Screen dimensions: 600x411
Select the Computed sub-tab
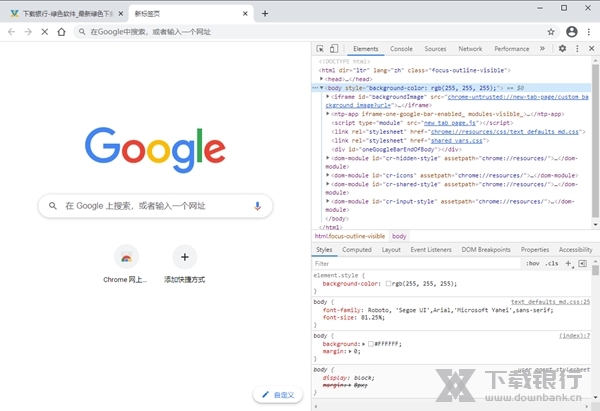tap(357, 250)
